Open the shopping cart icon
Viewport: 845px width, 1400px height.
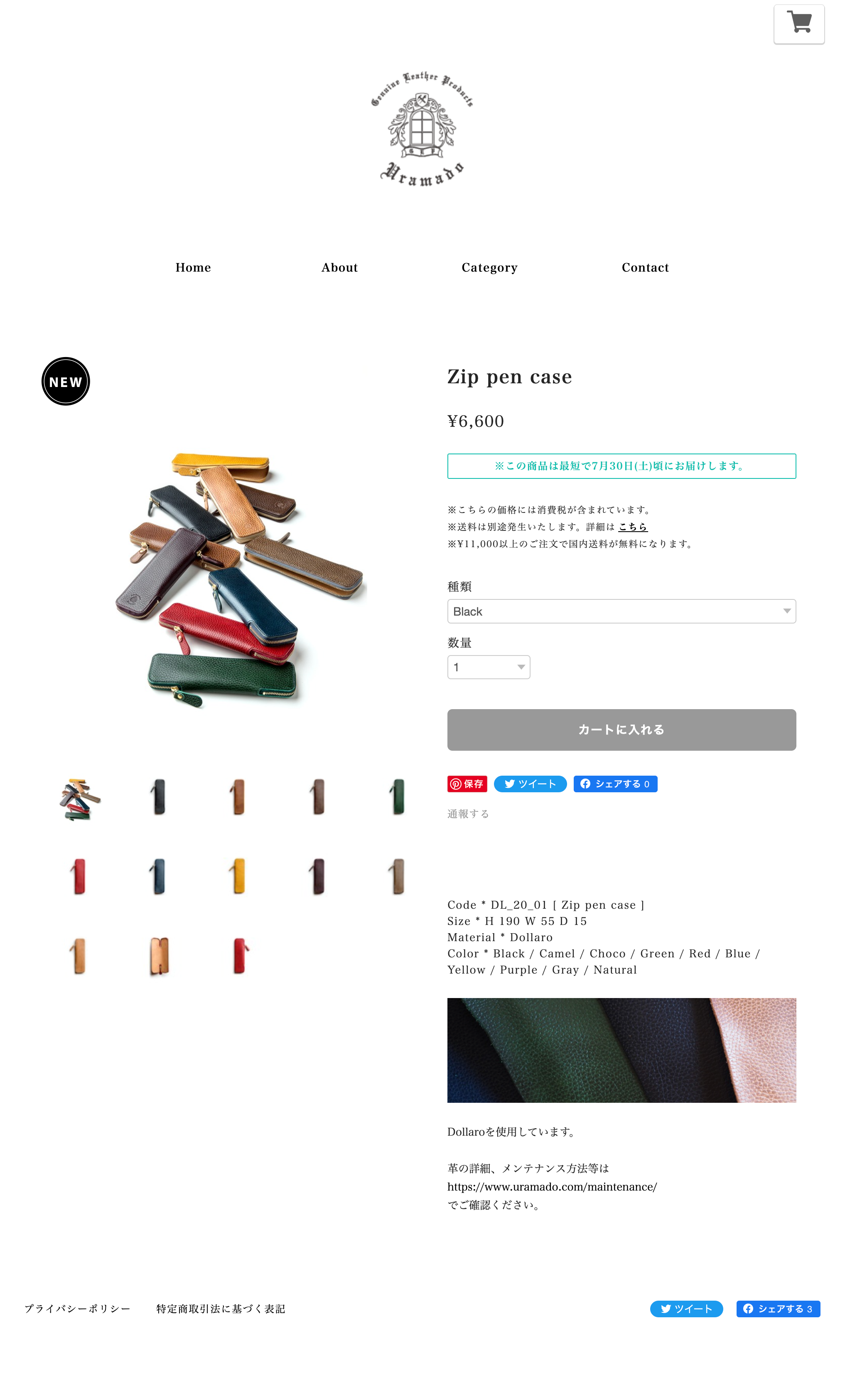pyautogui.click(x=799, y=24)
